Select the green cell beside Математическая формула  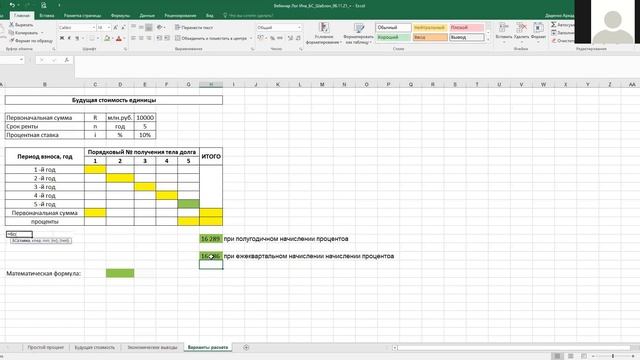point(120,273)
